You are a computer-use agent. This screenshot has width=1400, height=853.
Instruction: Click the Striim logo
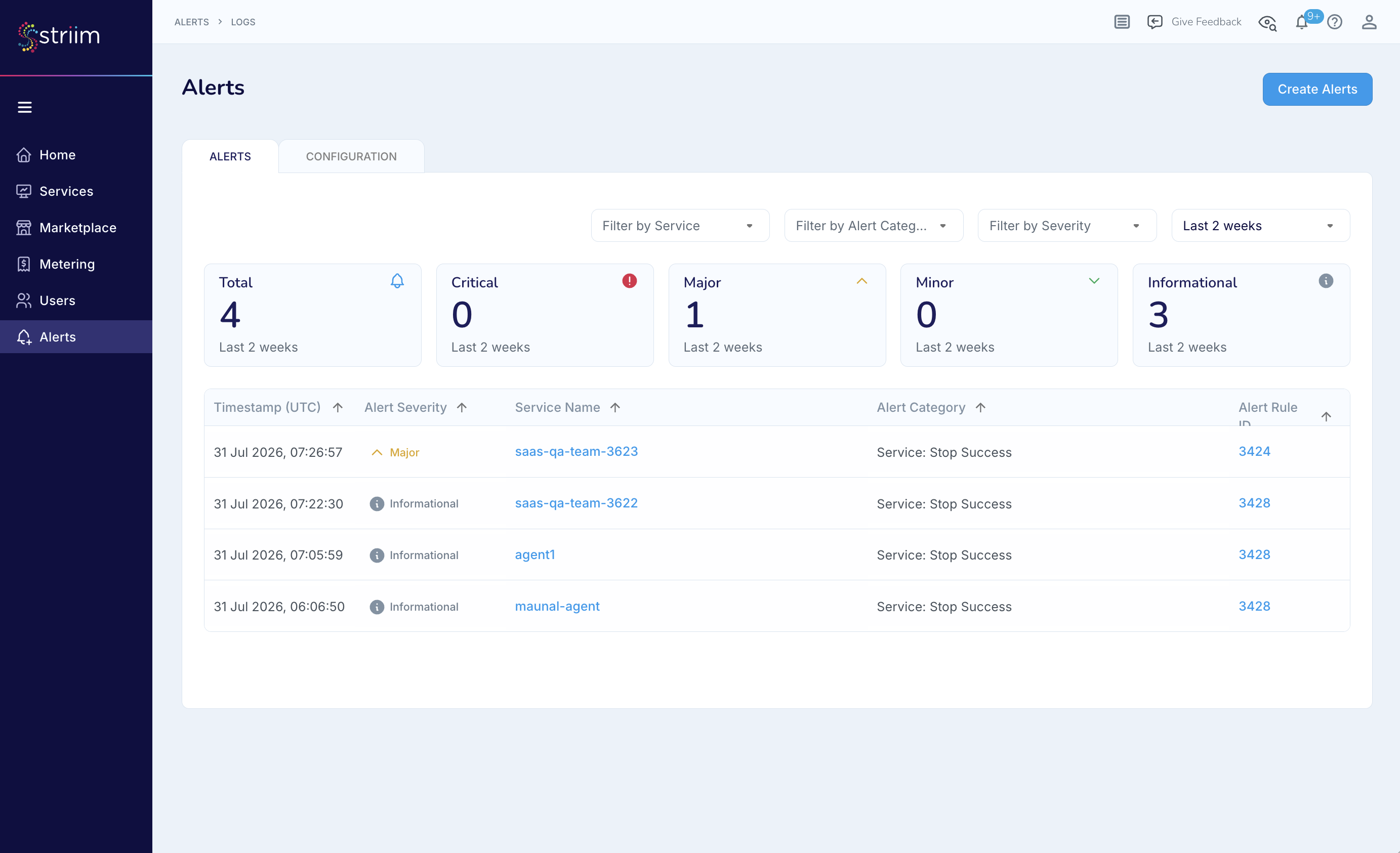coord(59,36)
